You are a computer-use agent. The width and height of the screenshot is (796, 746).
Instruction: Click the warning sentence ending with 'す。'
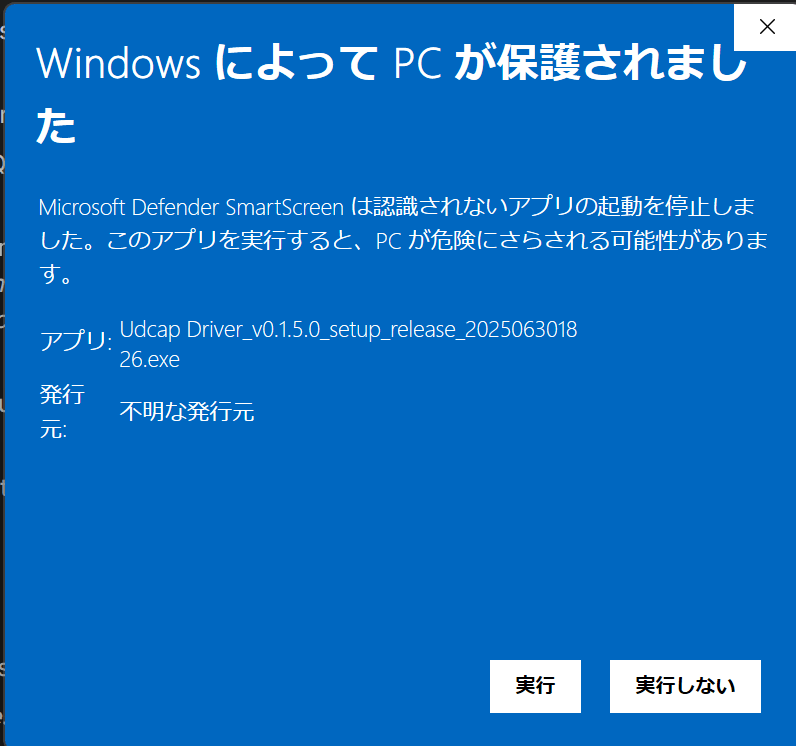click(56, 275)
